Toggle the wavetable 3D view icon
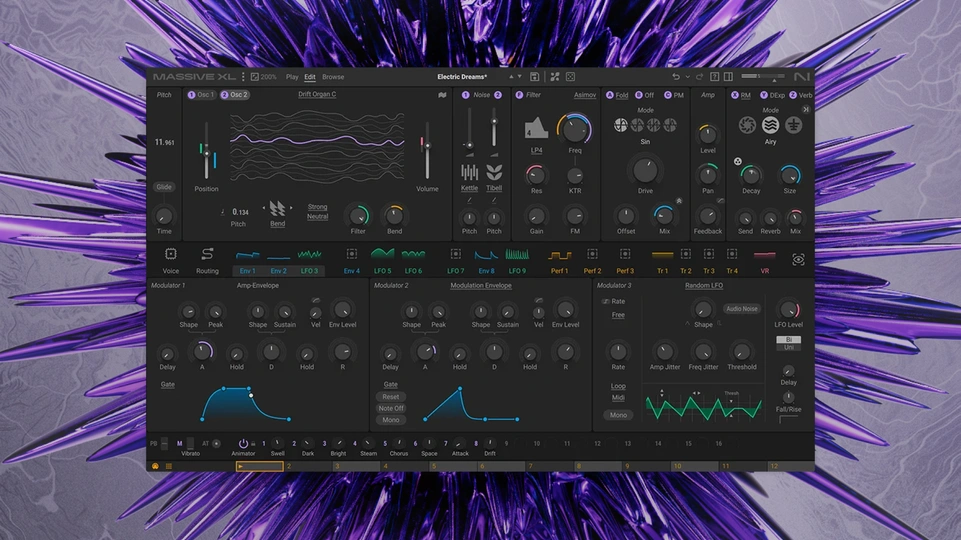Screen dimensions: 961x540 click(442, 95)
